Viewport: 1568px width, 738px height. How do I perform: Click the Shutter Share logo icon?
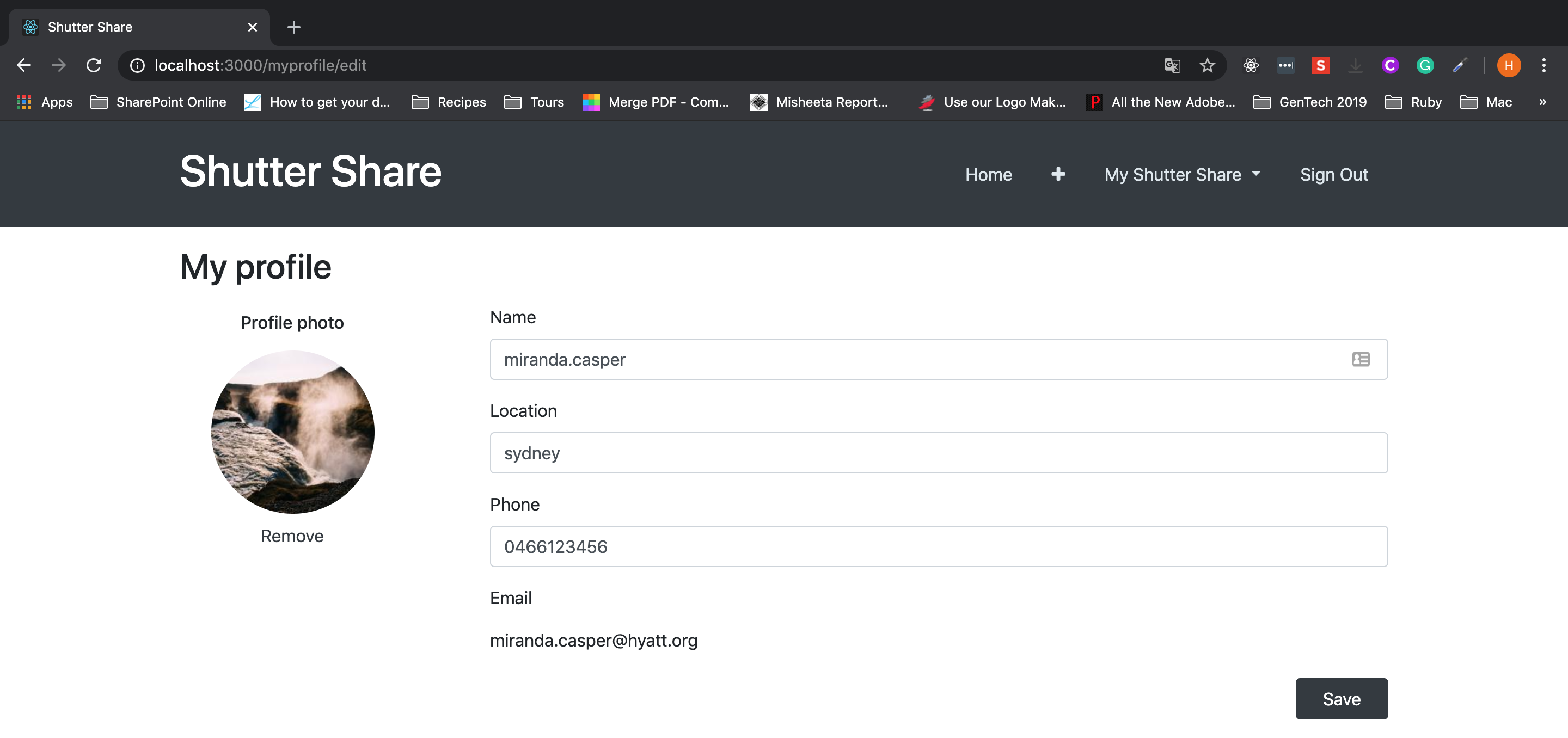pos(30,27)
